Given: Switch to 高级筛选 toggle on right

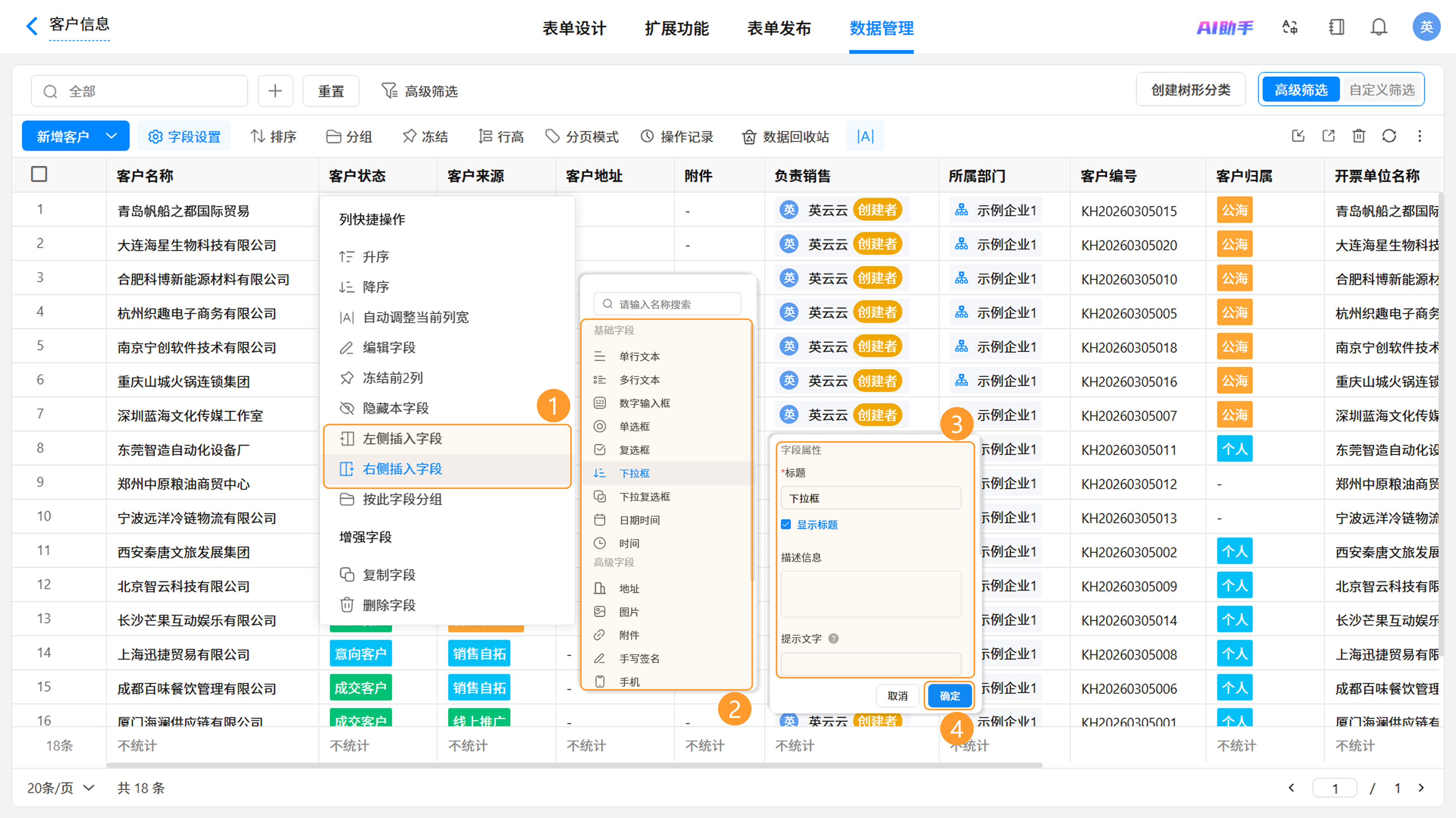Looking at the screenshot, I should pos(1301,89).
